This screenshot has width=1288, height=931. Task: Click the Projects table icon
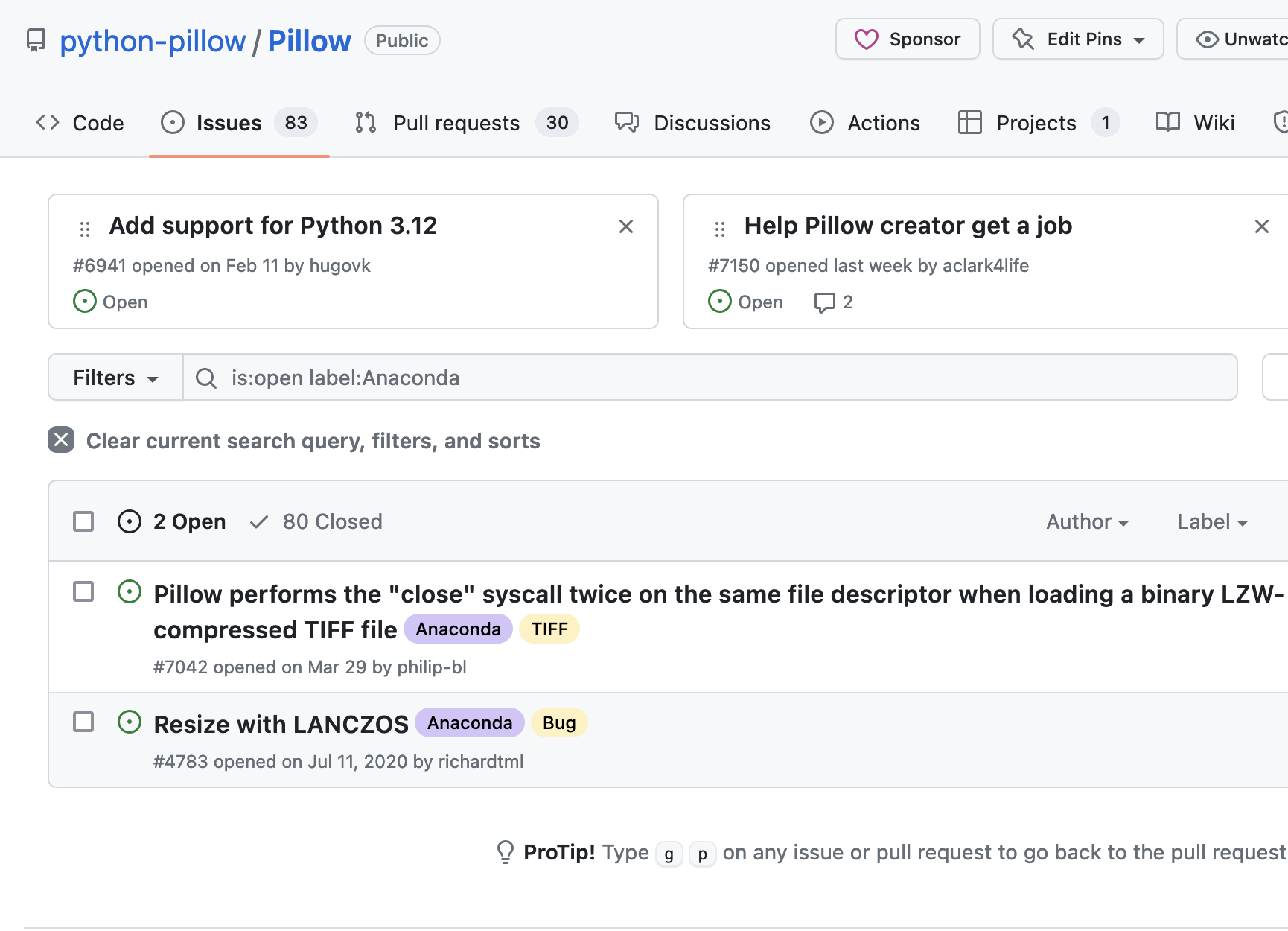pyautogui.click(x=969, y=123)
